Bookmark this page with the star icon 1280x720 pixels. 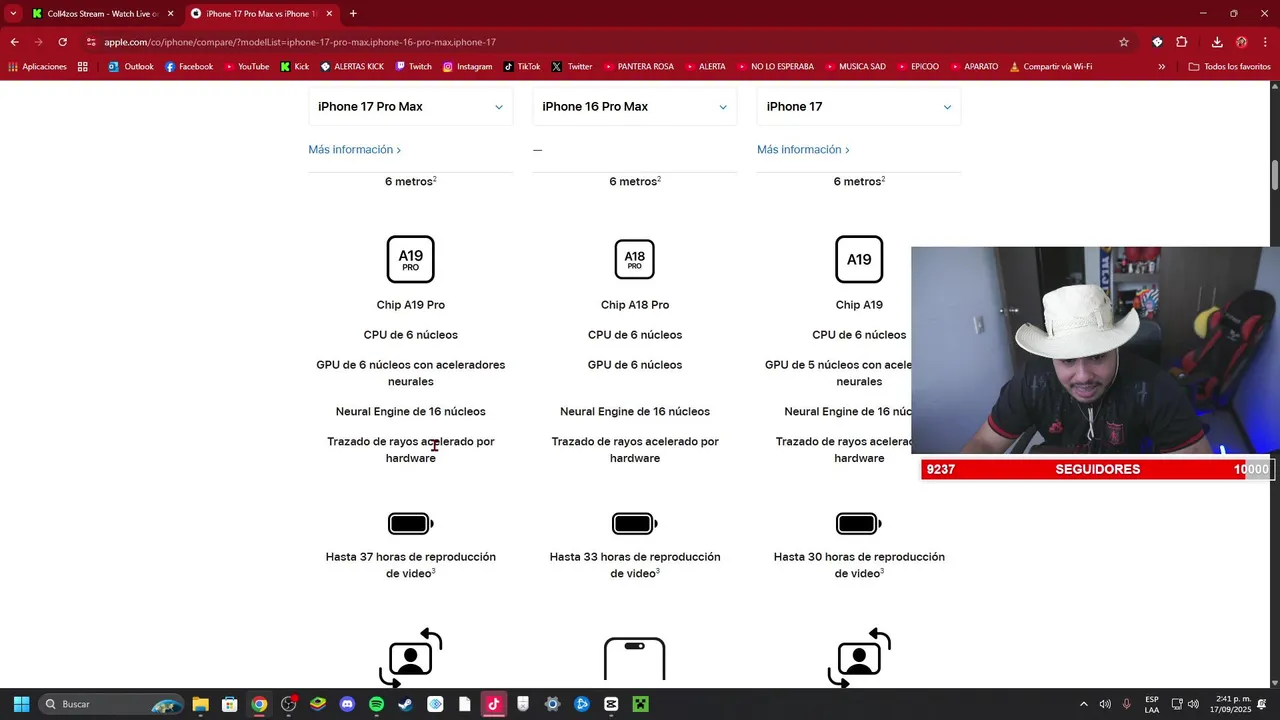pos(1124,42)
